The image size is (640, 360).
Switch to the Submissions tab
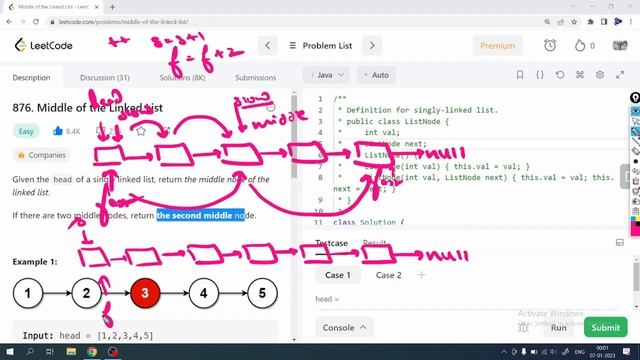[256, 78]
